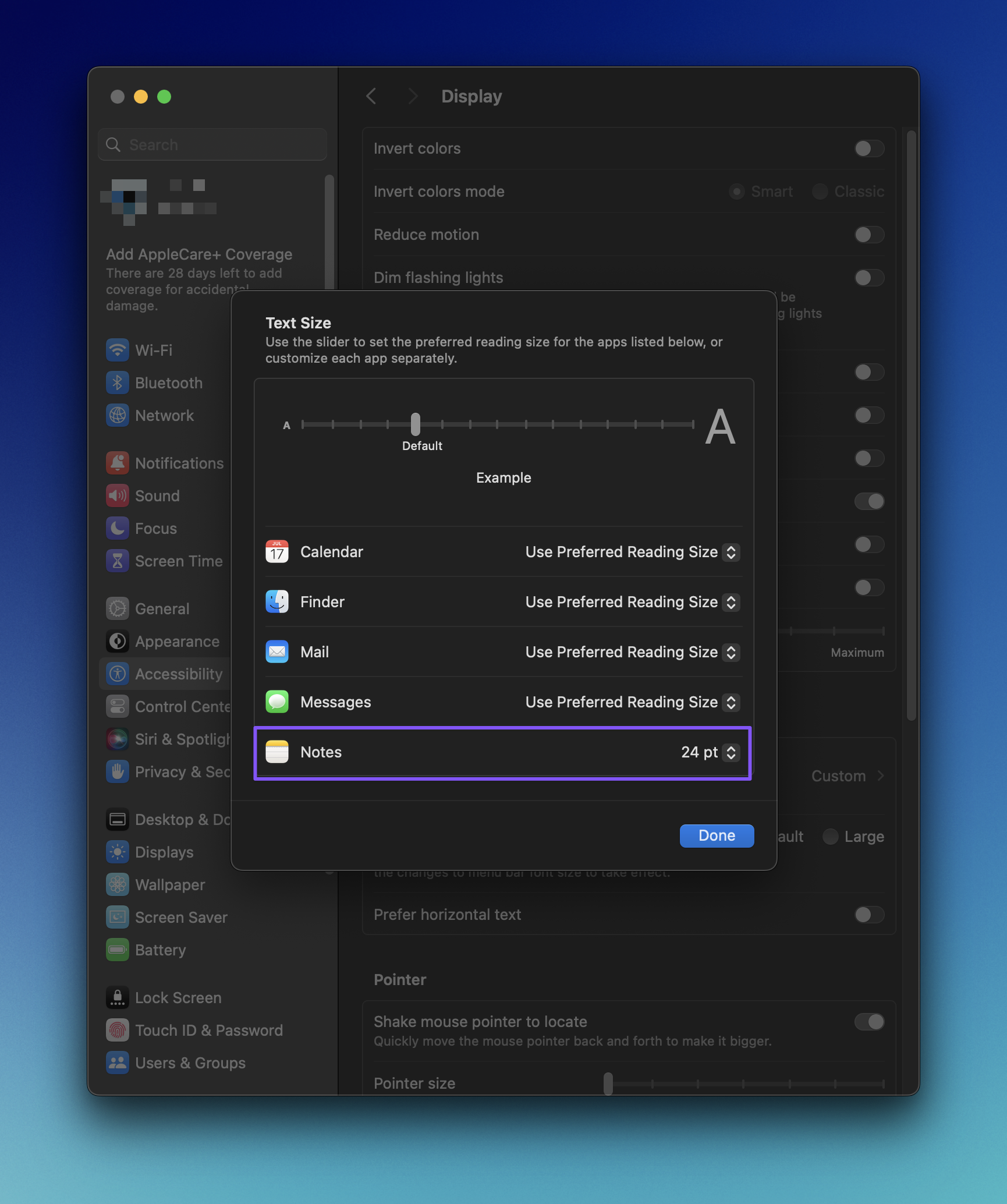Click the Messages app icon in Text Size list
1007x1204 pixels.
(x=277, y=702)
